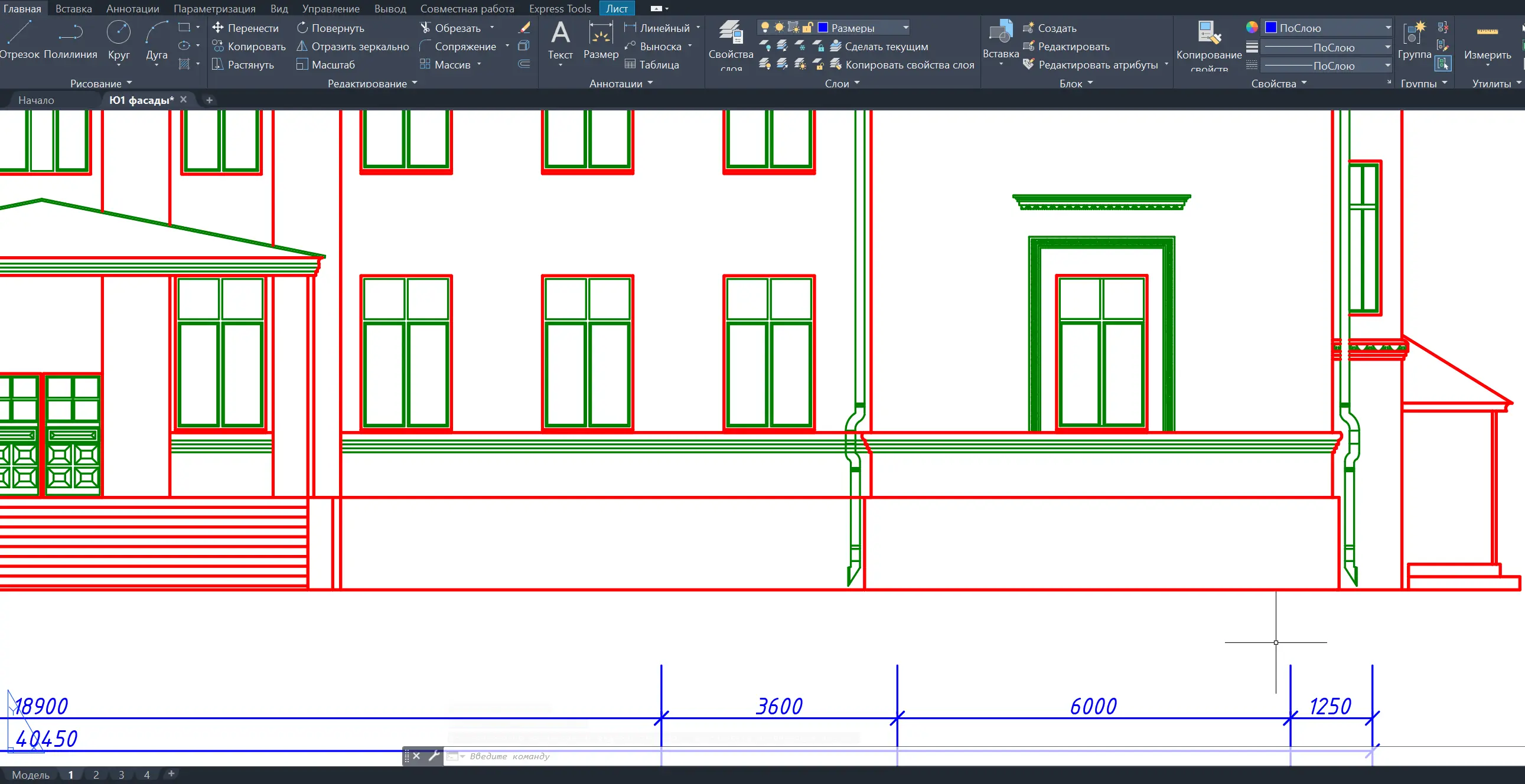Click the command line input field
The width and height of the screenshot is (1525, 784).
click(x=592, y=756)
